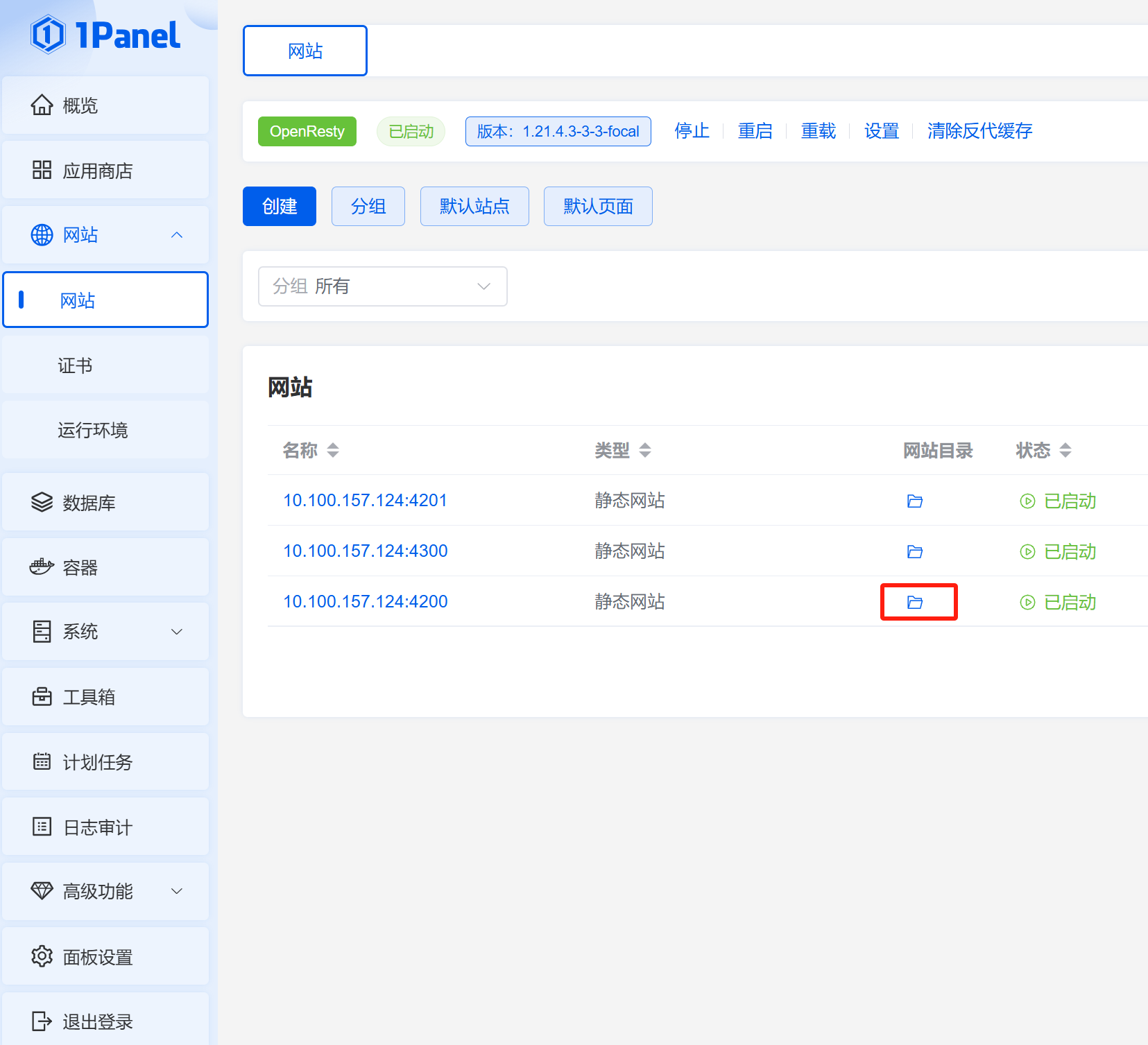Open site link 10.100.157.124:4300
1148x1045 pixels.
click(365, 551)
